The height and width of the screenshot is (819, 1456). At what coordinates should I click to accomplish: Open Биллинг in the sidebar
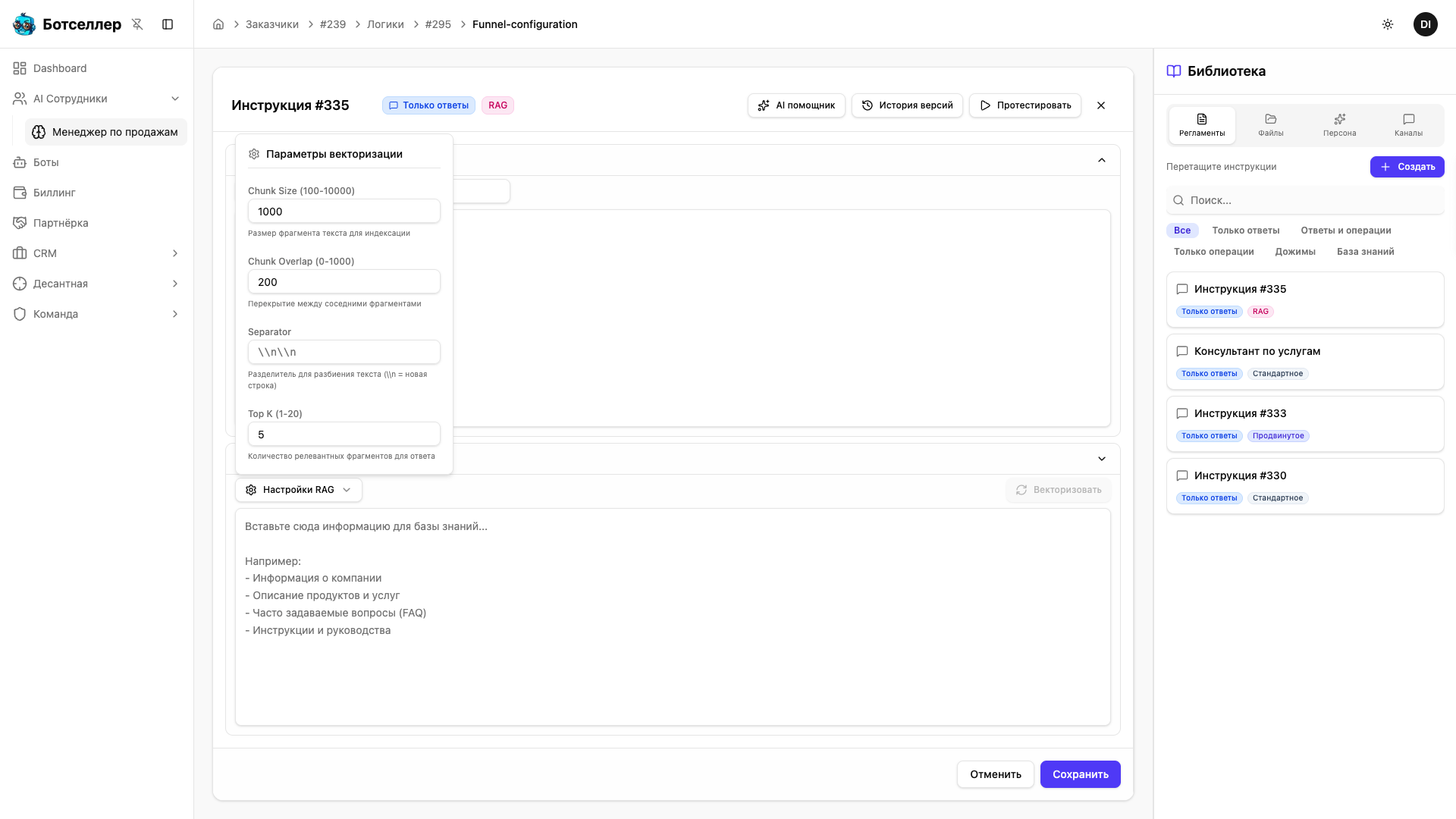tap(55, 193)
